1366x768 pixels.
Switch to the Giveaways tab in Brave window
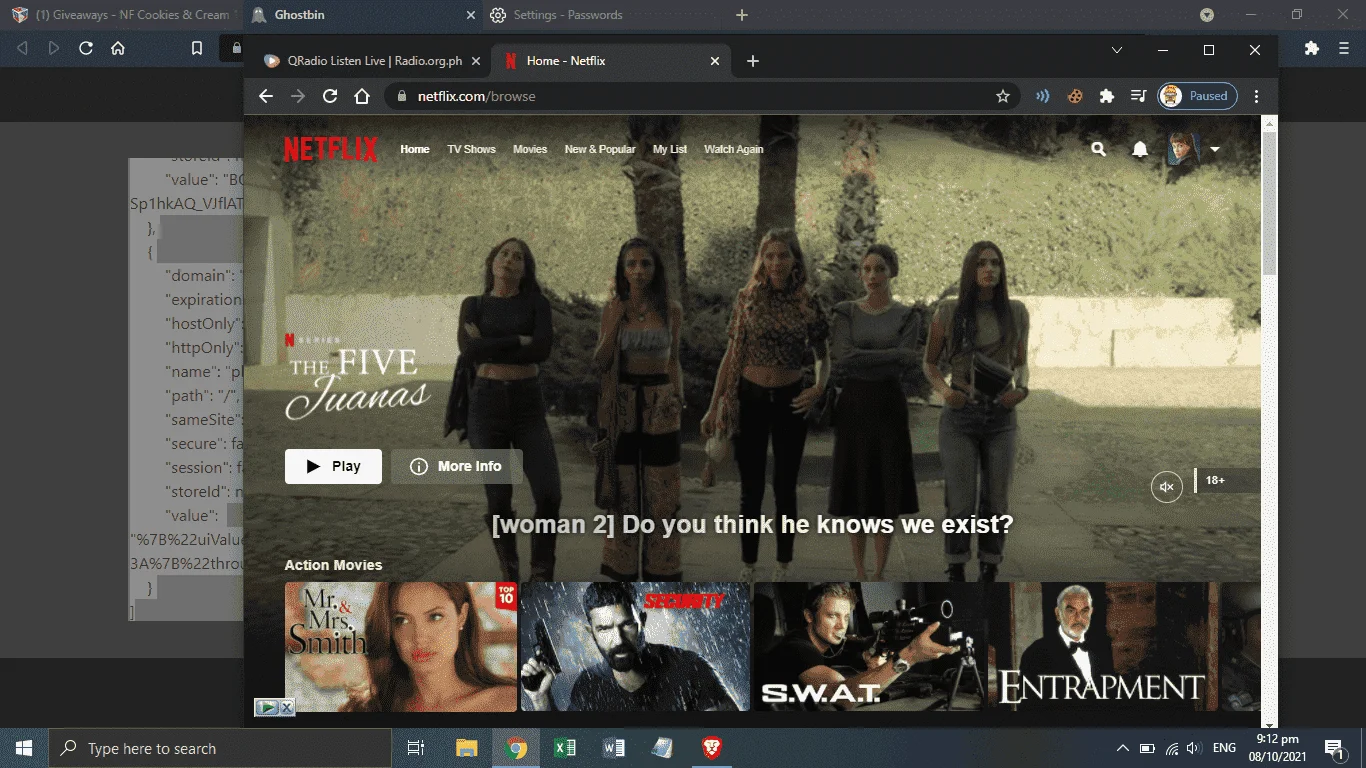coord(122,15)
